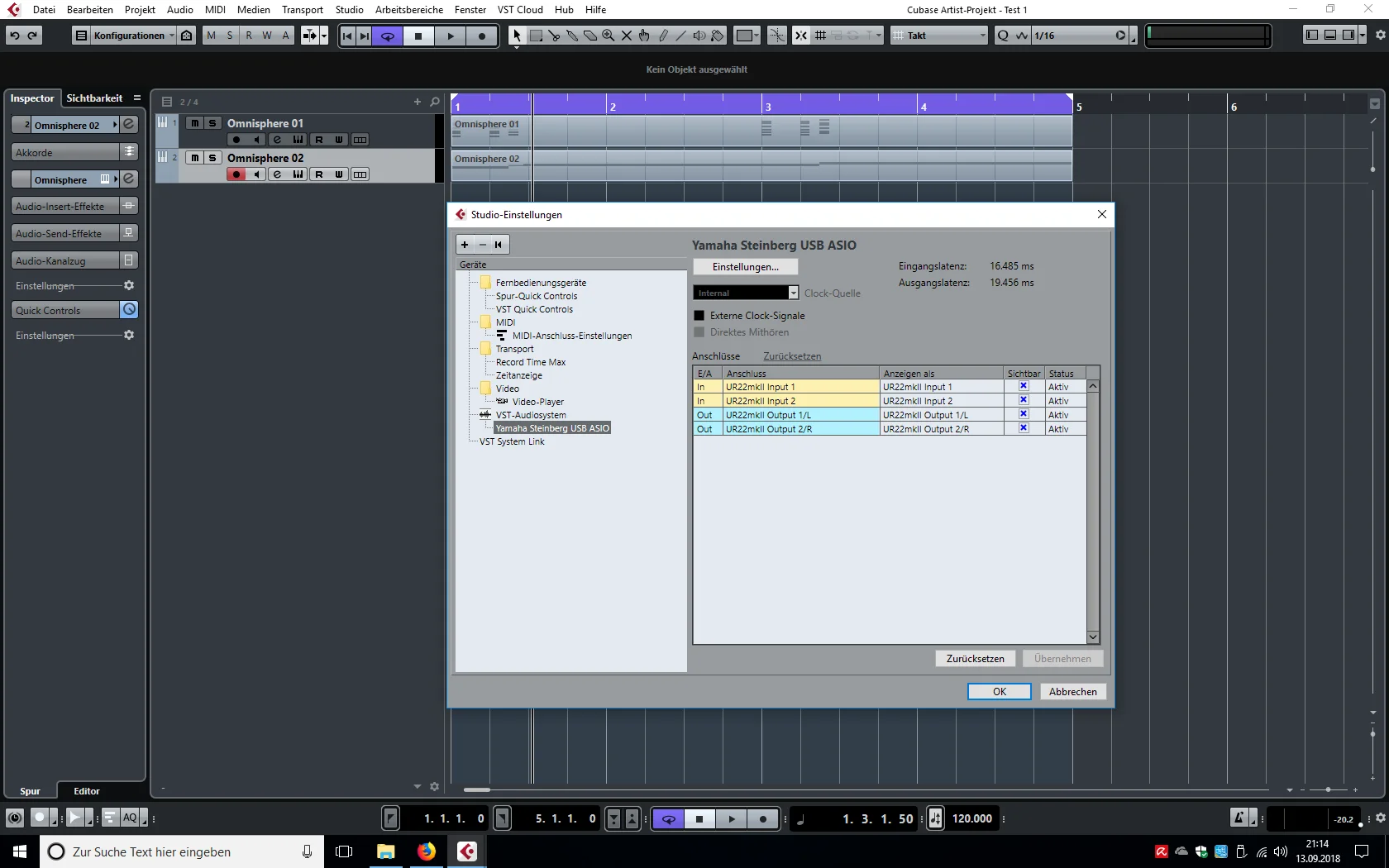Viewport: 1389px width, 868px height.
Task: Uncheck Sichtbar for UR22mkII Output 2/R
Action: [1024, 428]
